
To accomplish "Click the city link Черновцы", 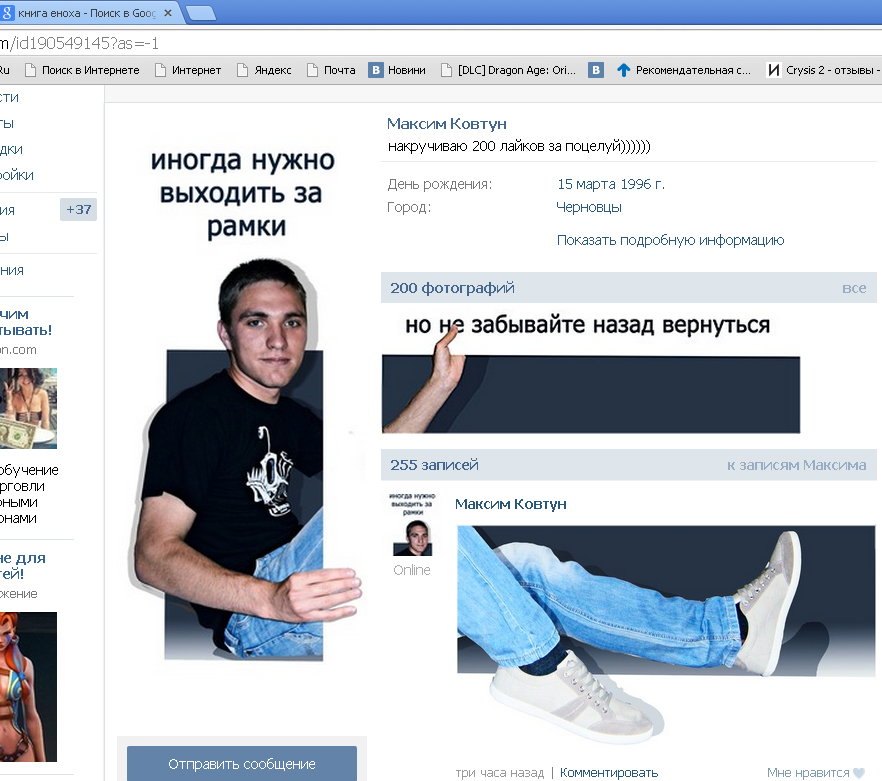I will (x=589, y=207).
